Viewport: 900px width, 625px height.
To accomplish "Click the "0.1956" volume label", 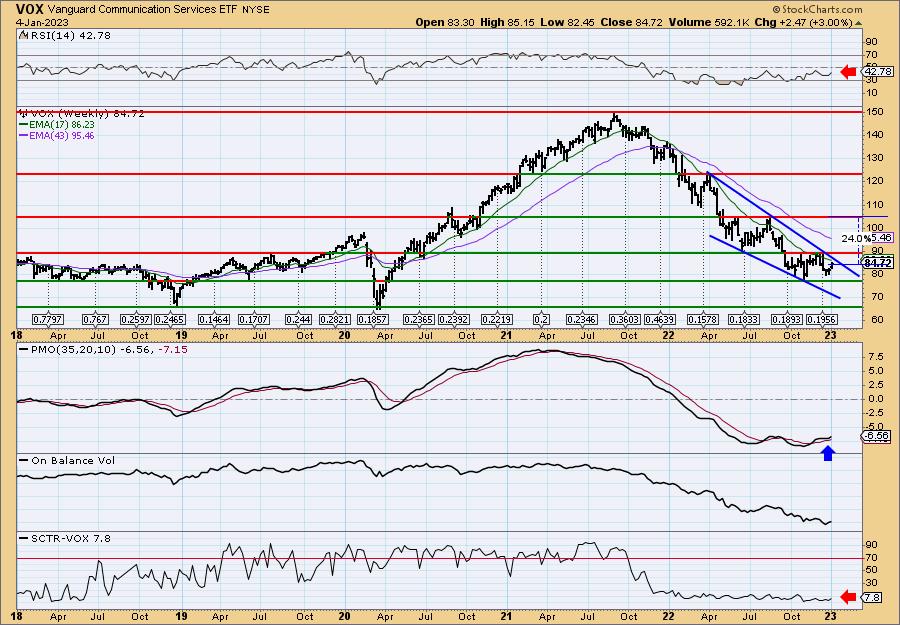I will click(821, 319).
